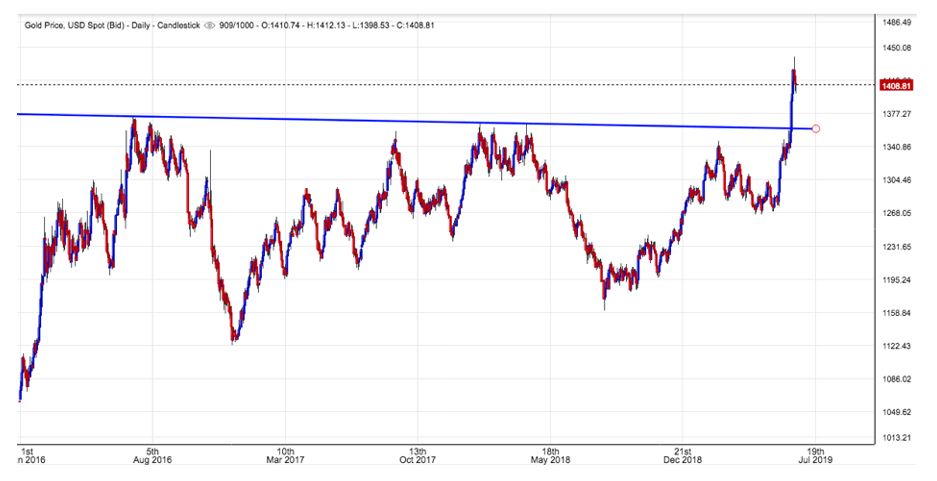Click the red 1408.81 current price tag
The image size is (937, 481).
click(893, 86)
